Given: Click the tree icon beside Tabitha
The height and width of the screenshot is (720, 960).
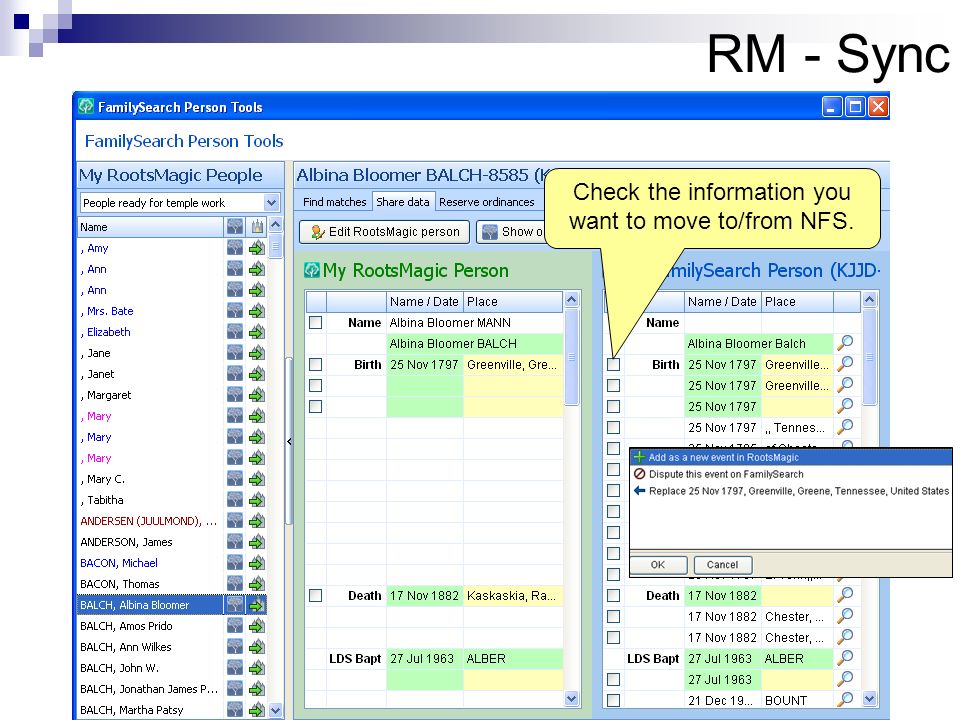Looking at the screenshot, I should [x=234, y=500].
